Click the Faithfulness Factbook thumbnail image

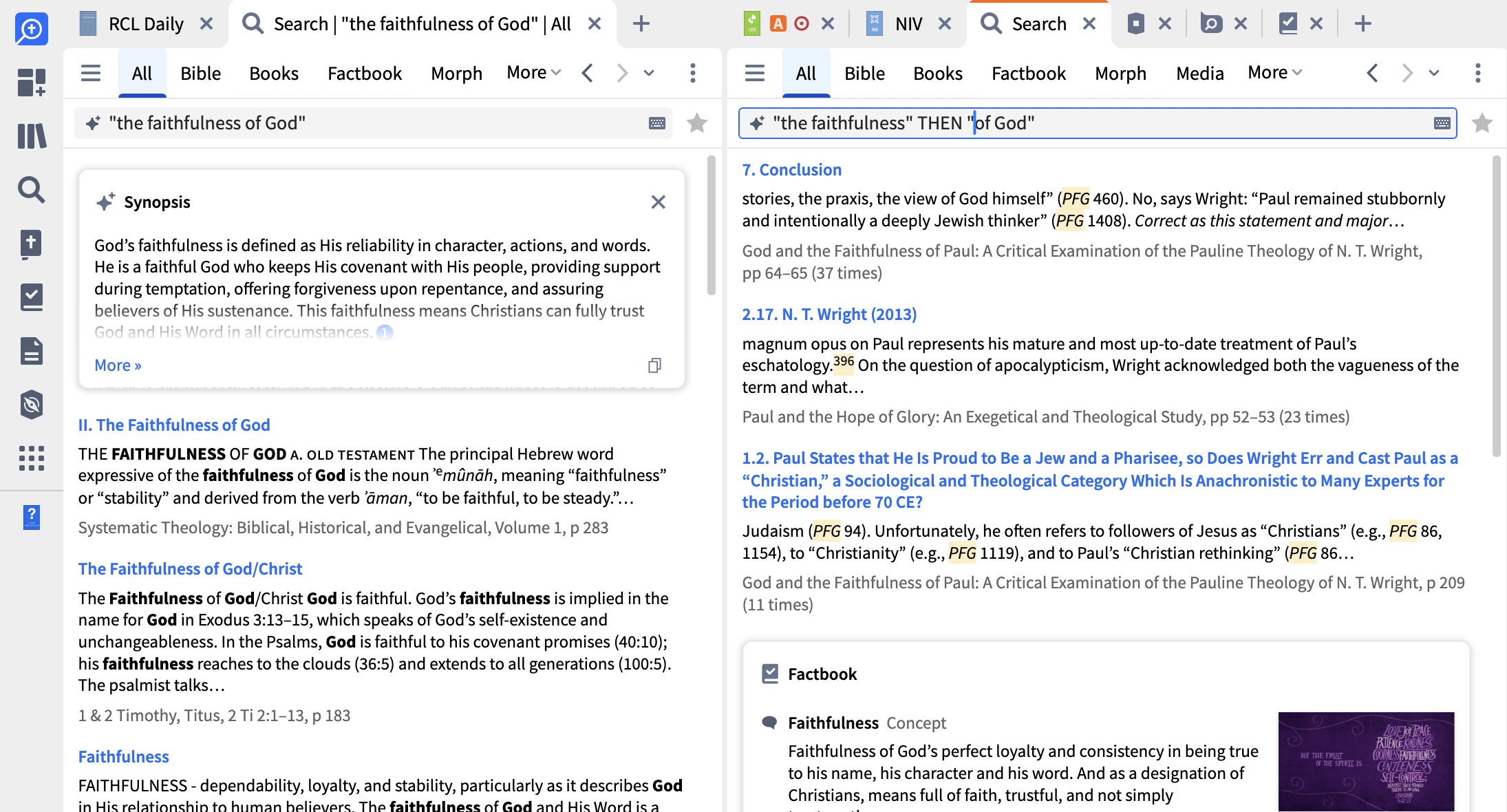pos(1365,761)
